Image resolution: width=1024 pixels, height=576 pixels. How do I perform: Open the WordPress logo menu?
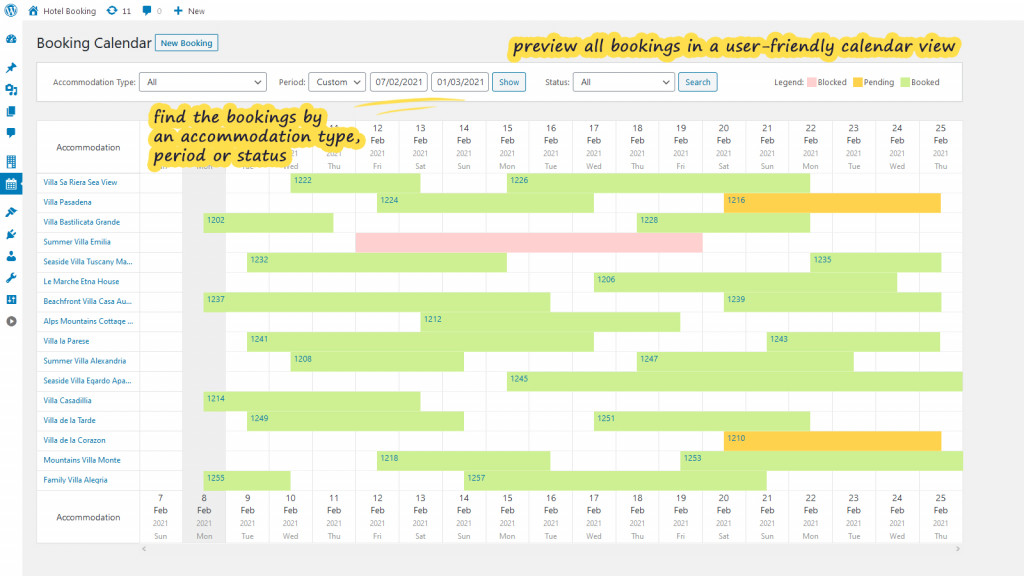11,10
